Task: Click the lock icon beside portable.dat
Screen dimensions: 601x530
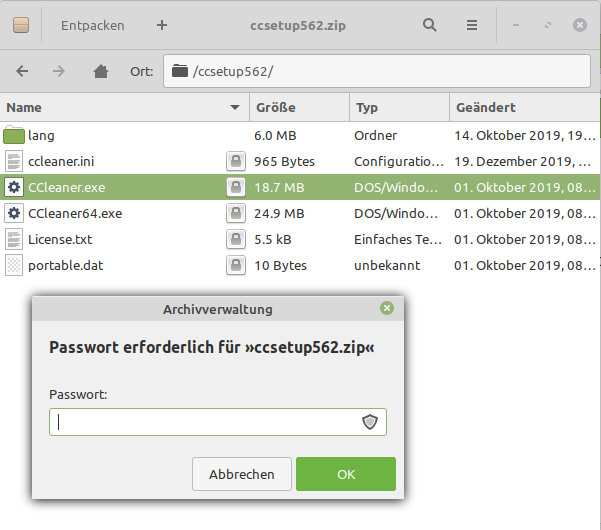Action: coord(234,265)
